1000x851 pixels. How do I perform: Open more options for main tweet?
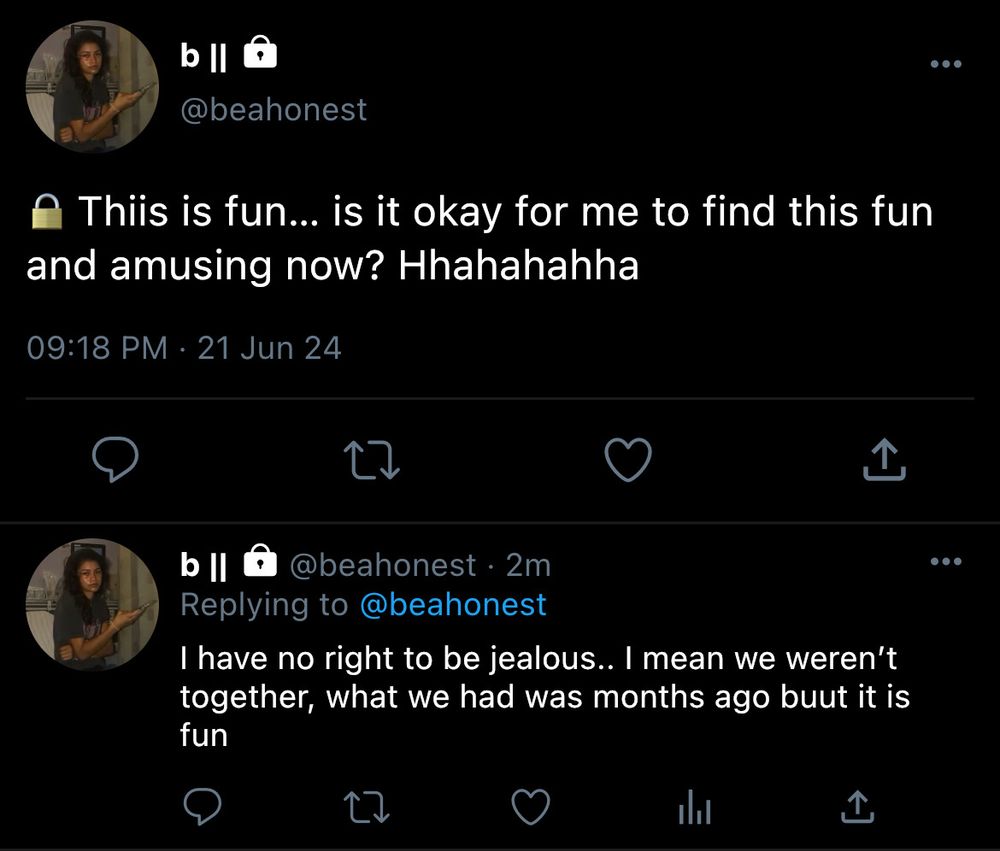(x=945, y=65)
